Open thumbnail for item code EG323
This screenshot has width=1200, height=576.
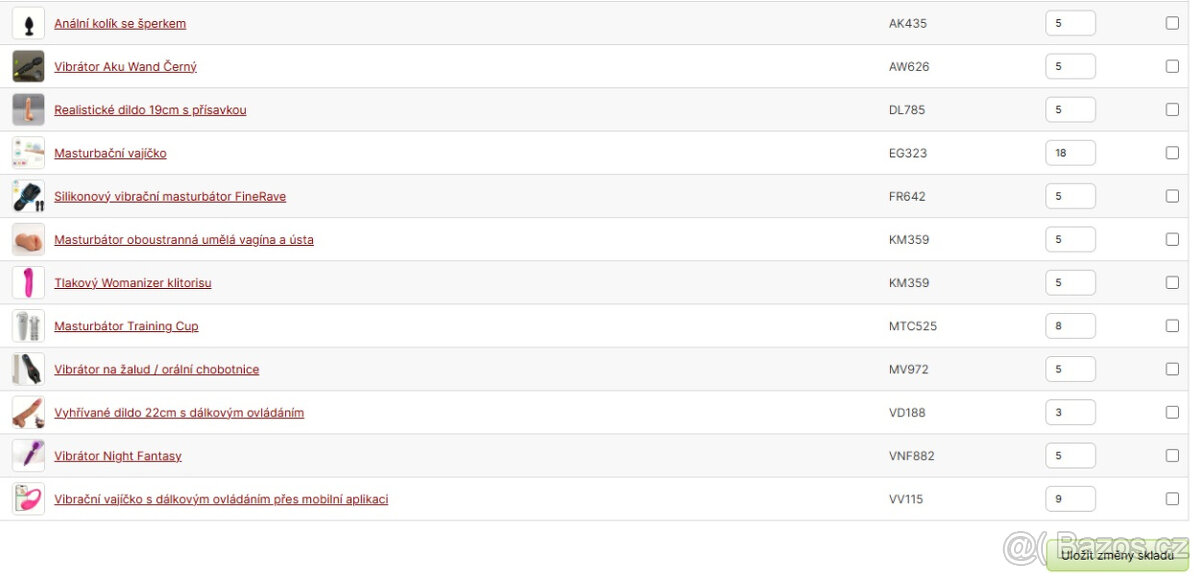click(28, 153)
